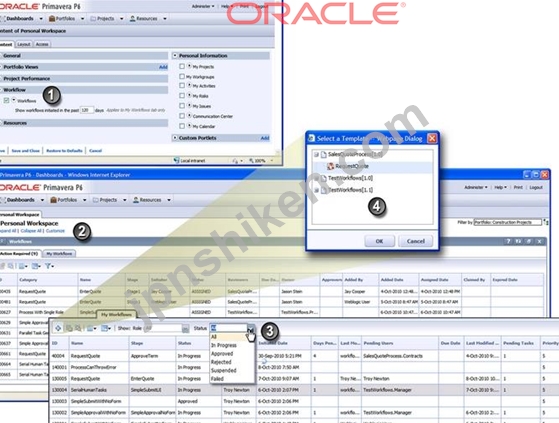The height and width of the screenshot is (423, 559).
Task: Click Local intranet status bar icon
Action: coord(176,161)
